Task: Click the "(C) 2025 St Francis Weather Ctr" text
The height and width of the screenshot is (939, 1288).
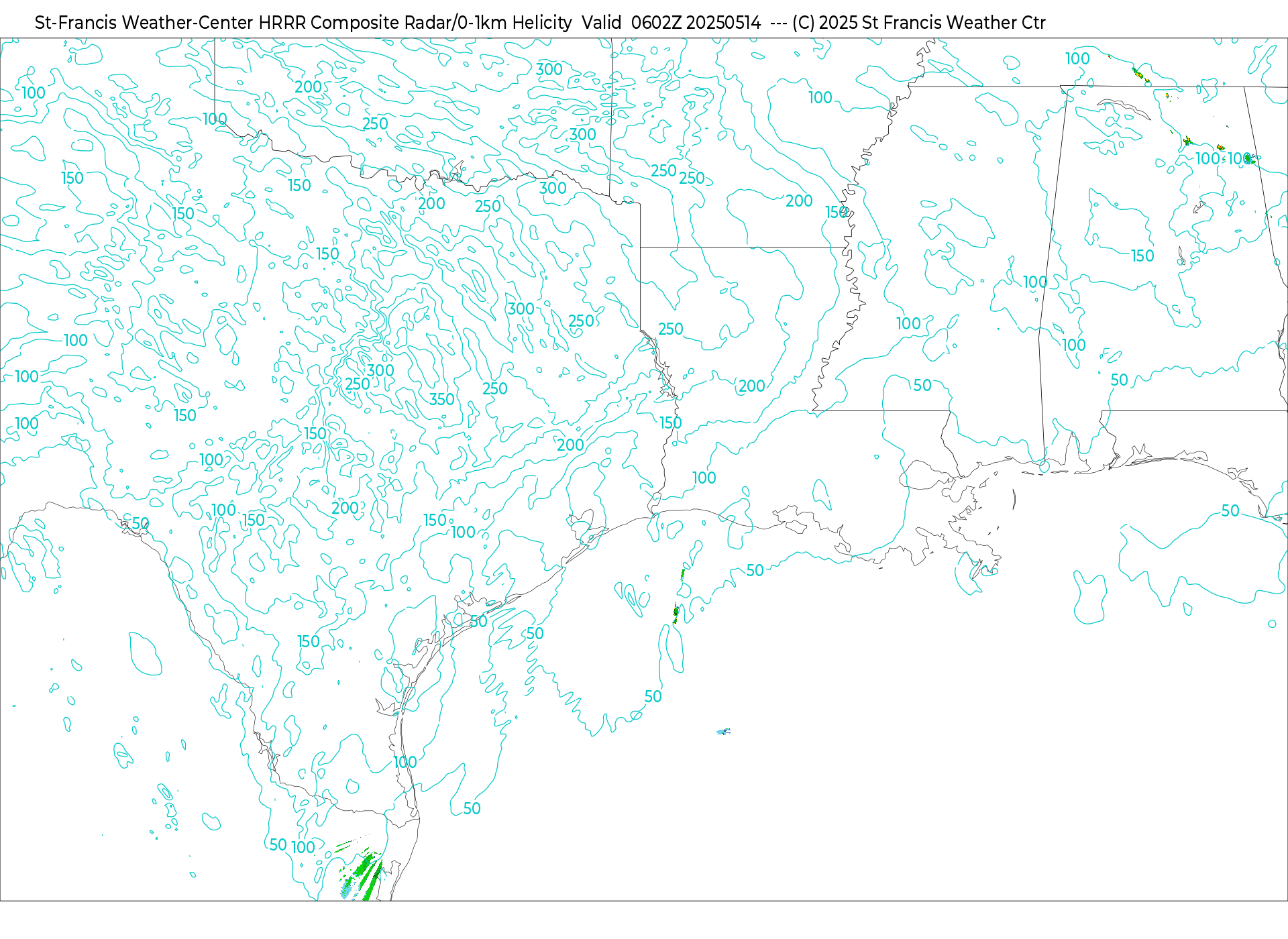Action: coord(918,23)
